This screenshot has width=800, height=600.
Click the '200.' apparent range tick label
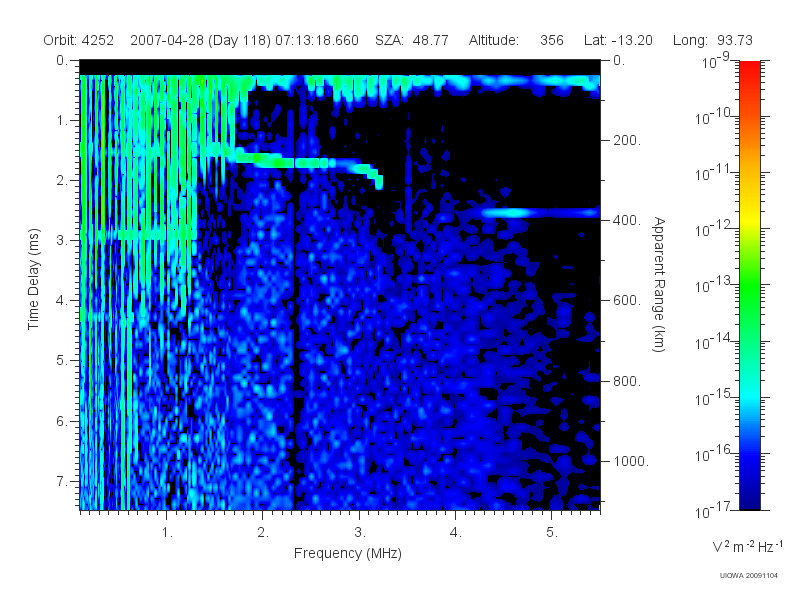627,140
